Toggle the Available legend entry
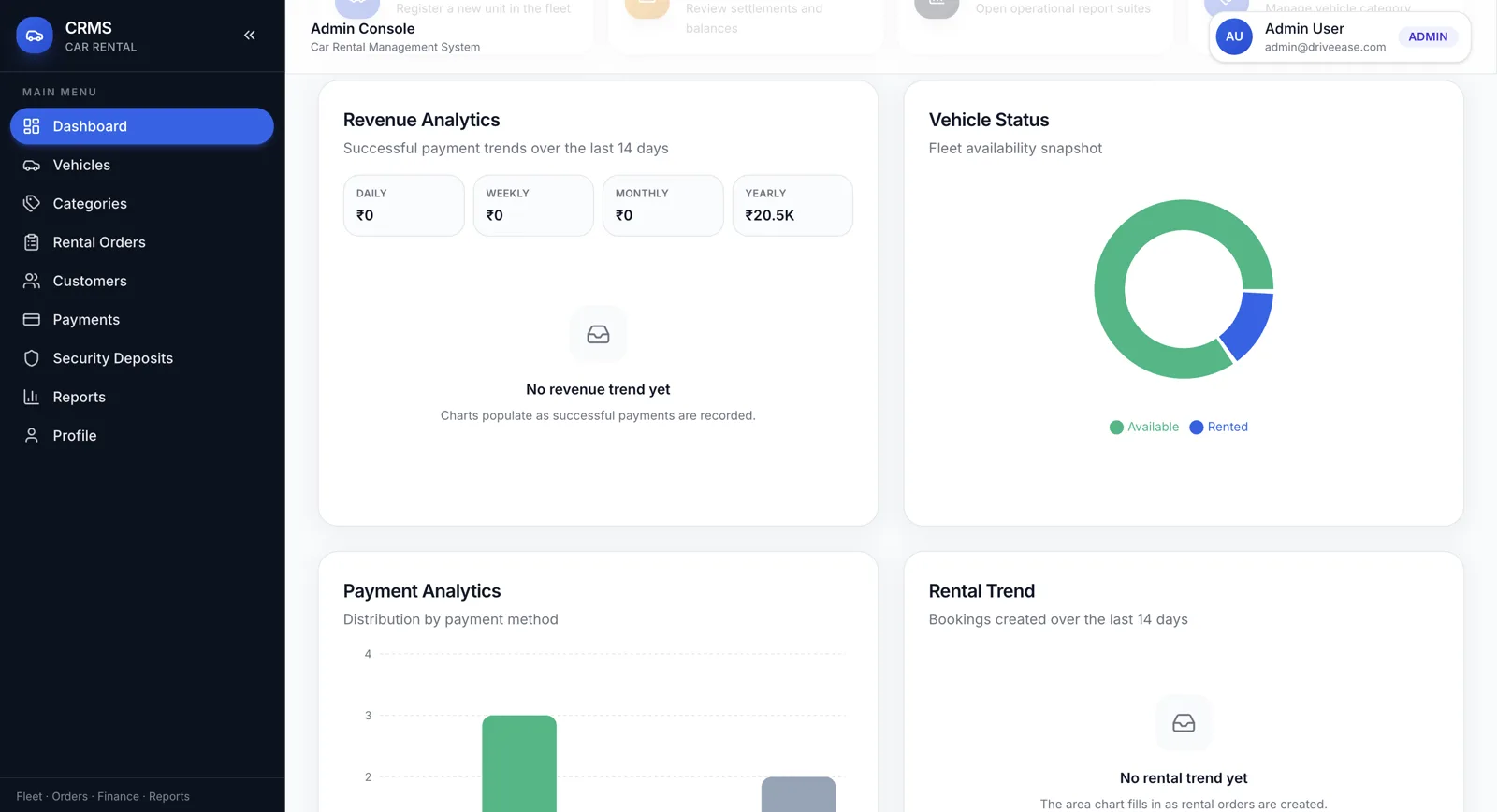Image resolution: width=1497 pixels, height=812 pixels. 1143,427
